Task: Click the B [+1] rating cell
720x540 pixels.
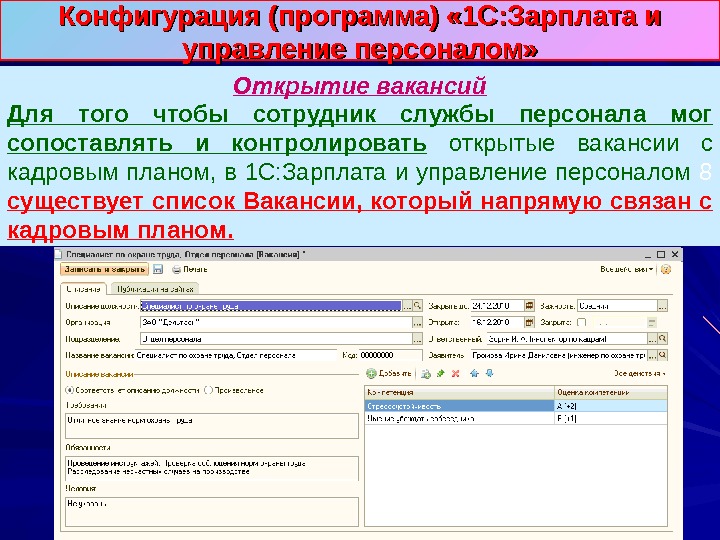Action: pos(611,418)
